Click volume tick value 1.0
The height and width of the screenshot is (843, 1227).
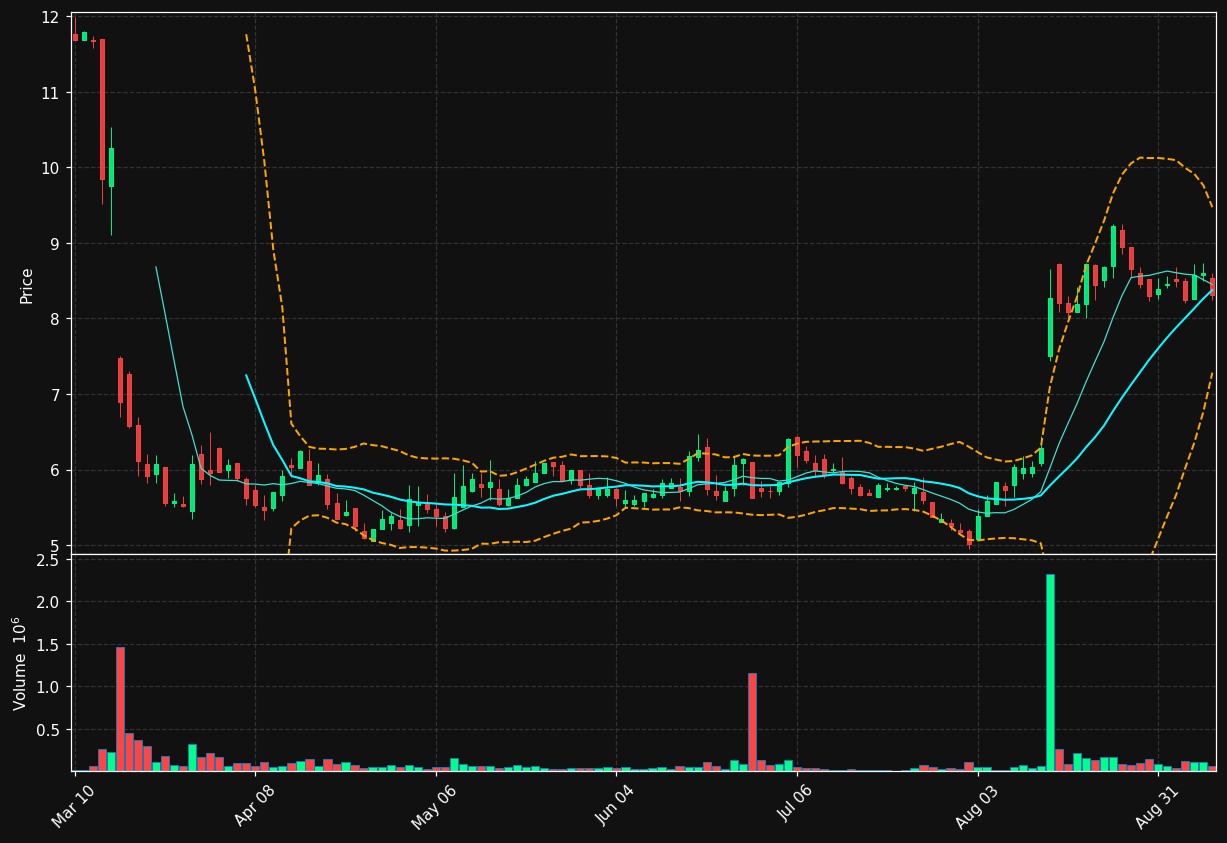(48, 687)
